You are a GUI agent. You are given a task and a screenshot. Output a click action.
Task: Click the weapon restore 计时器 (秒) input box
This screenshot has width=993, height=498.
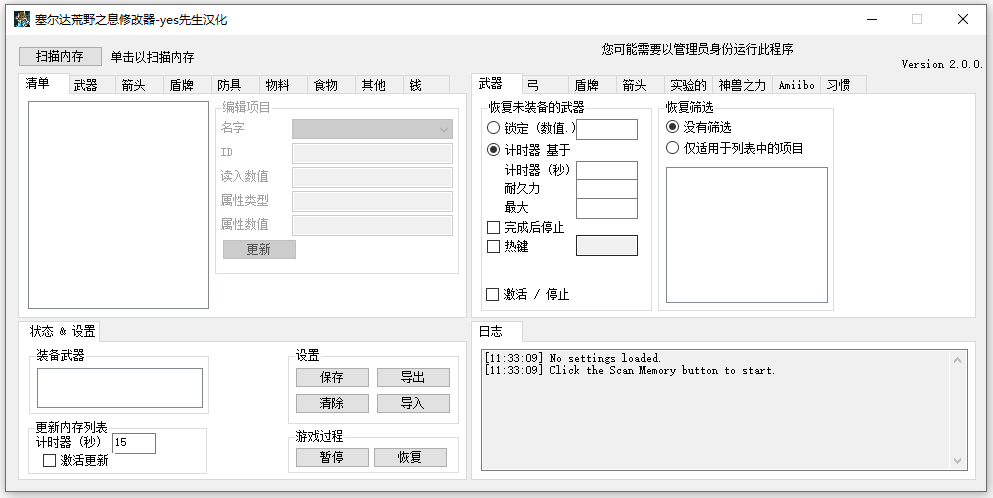[607, 170]
